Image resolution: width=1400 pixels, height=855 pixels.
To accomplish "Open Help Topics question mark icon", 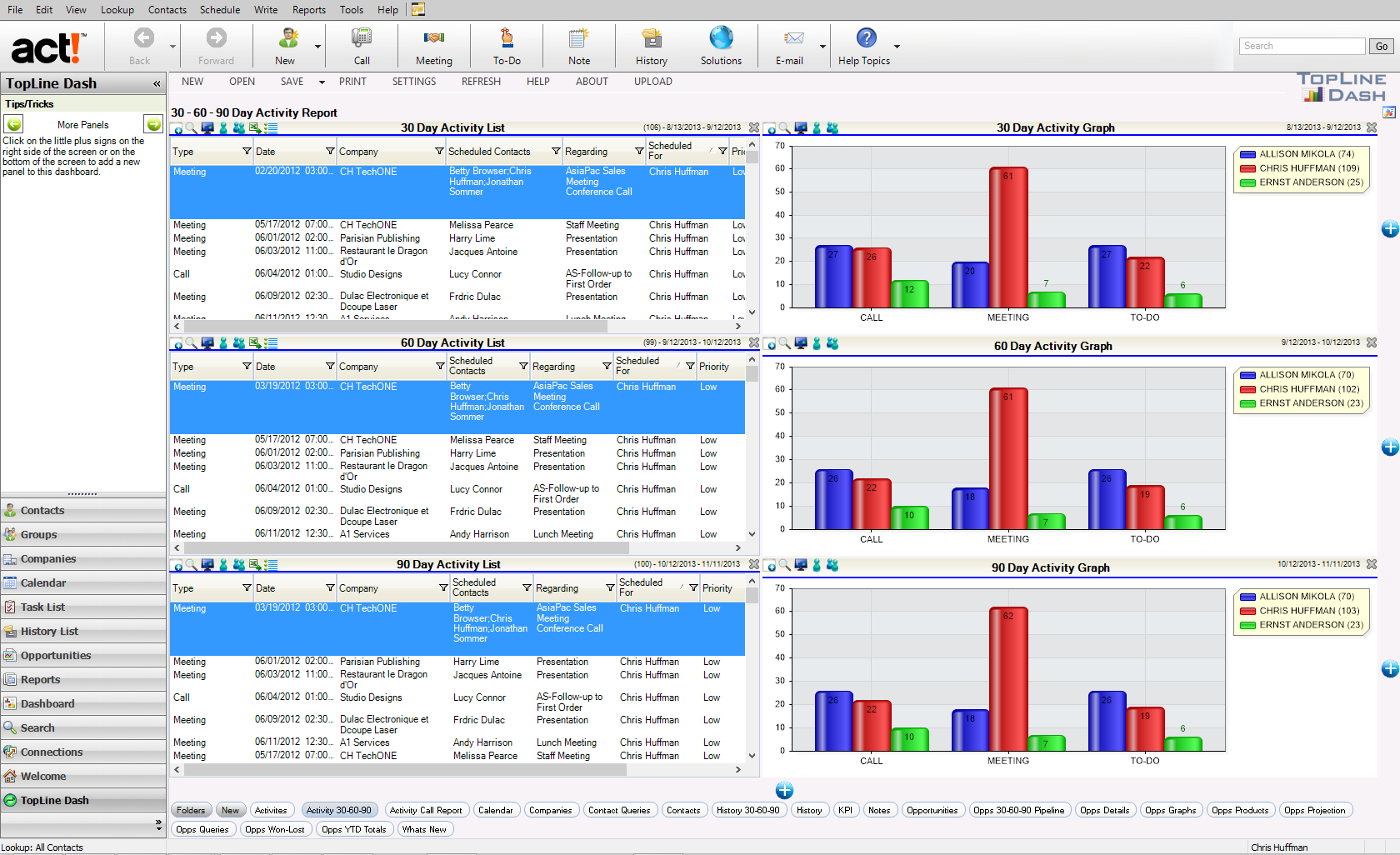I will point(866,38).
